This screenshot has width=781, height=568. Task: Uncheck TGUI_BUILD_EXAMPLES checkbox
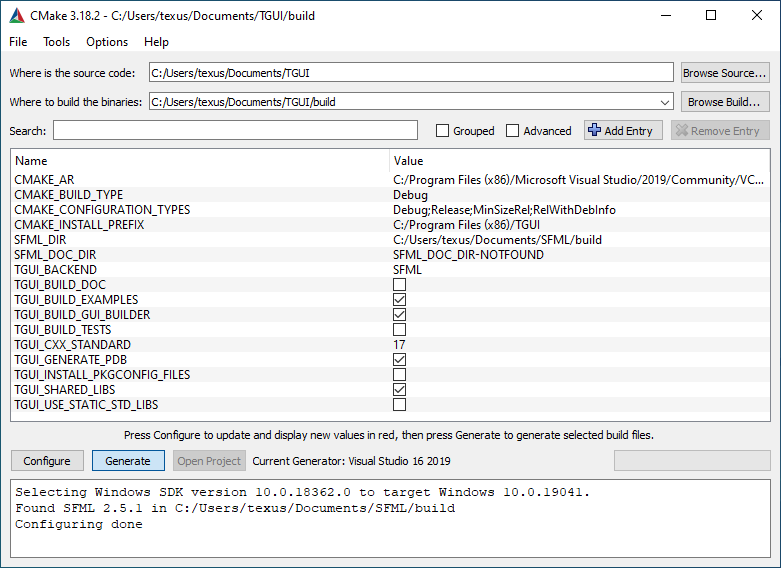point(399,299)
